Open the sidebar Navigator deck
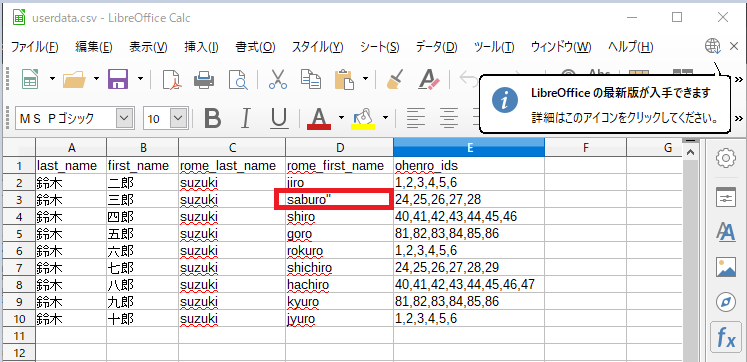The height and width of the screenshot is (362, 747). [726, 302]
